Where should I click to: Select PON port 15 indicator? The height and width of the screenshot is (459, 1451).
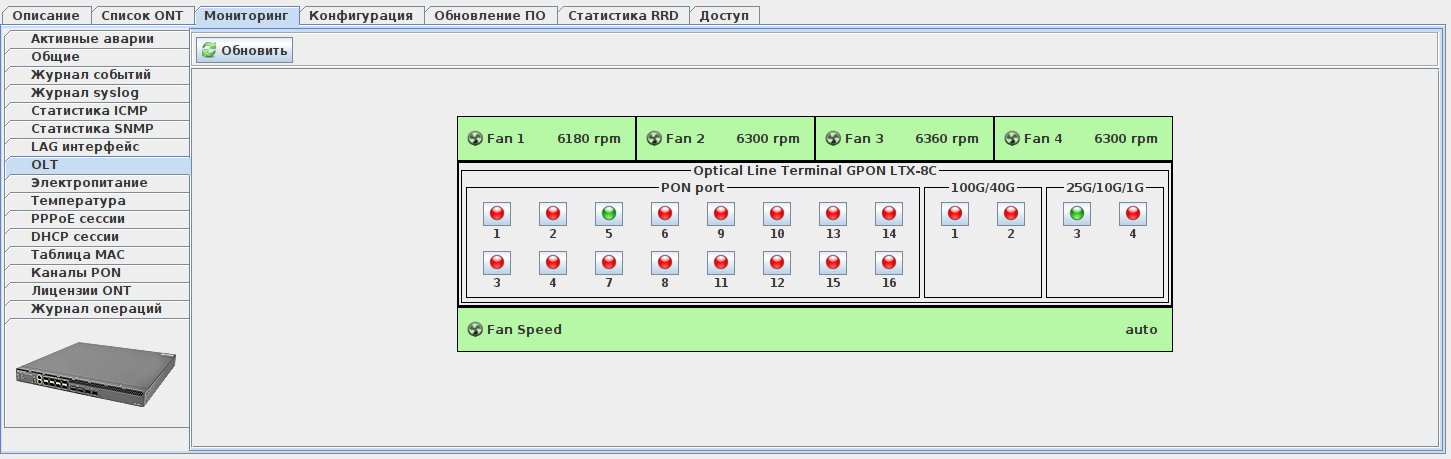pyautogui.click(x=832, y=262)
